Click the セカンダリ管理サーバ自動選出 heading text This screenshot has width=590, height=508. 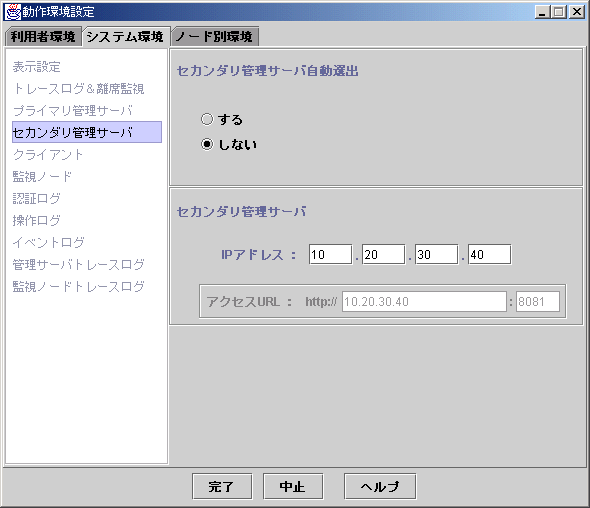268,71
